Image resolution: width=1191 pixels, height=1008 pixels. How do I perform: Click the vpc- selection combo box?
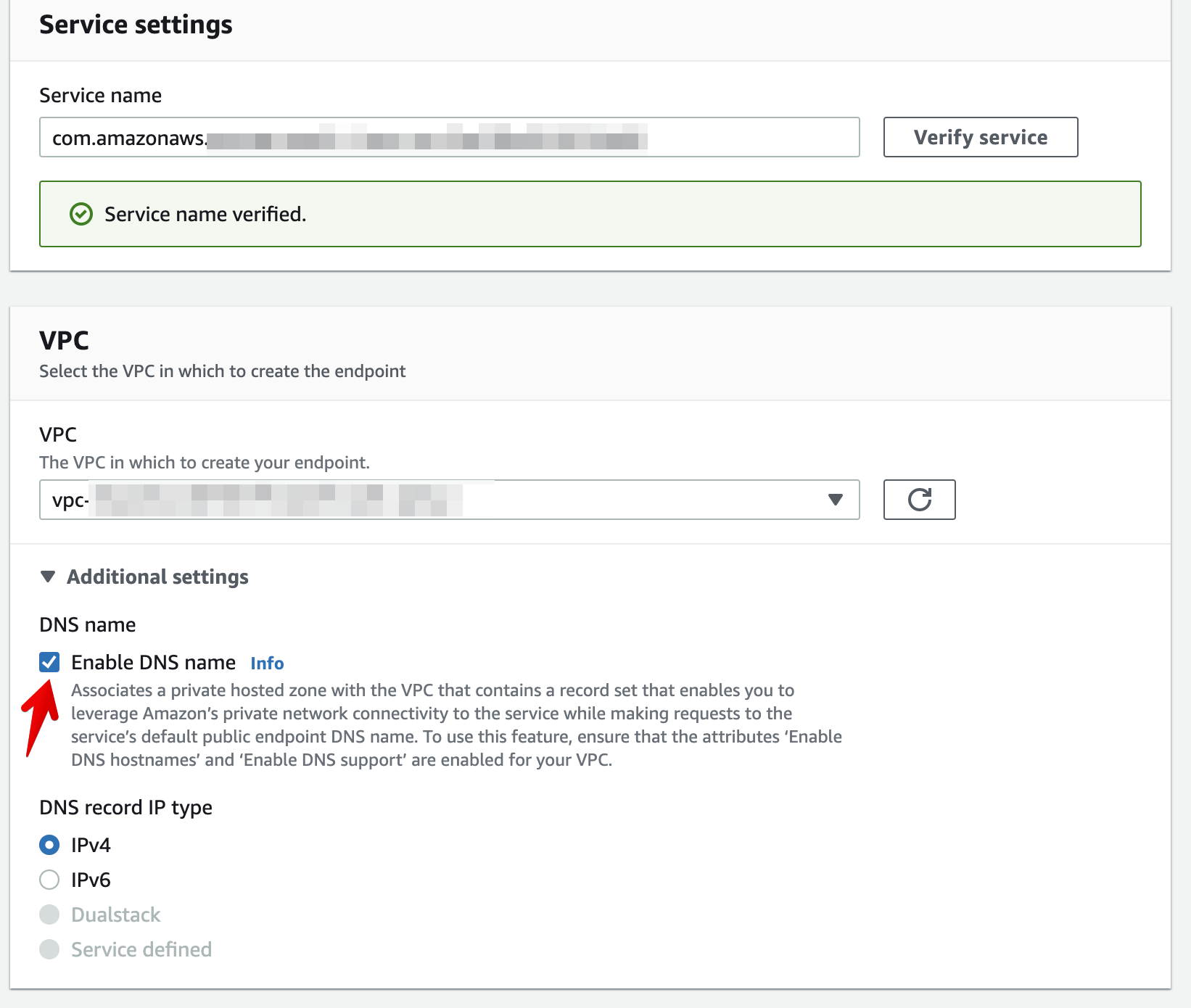[450, 500]
